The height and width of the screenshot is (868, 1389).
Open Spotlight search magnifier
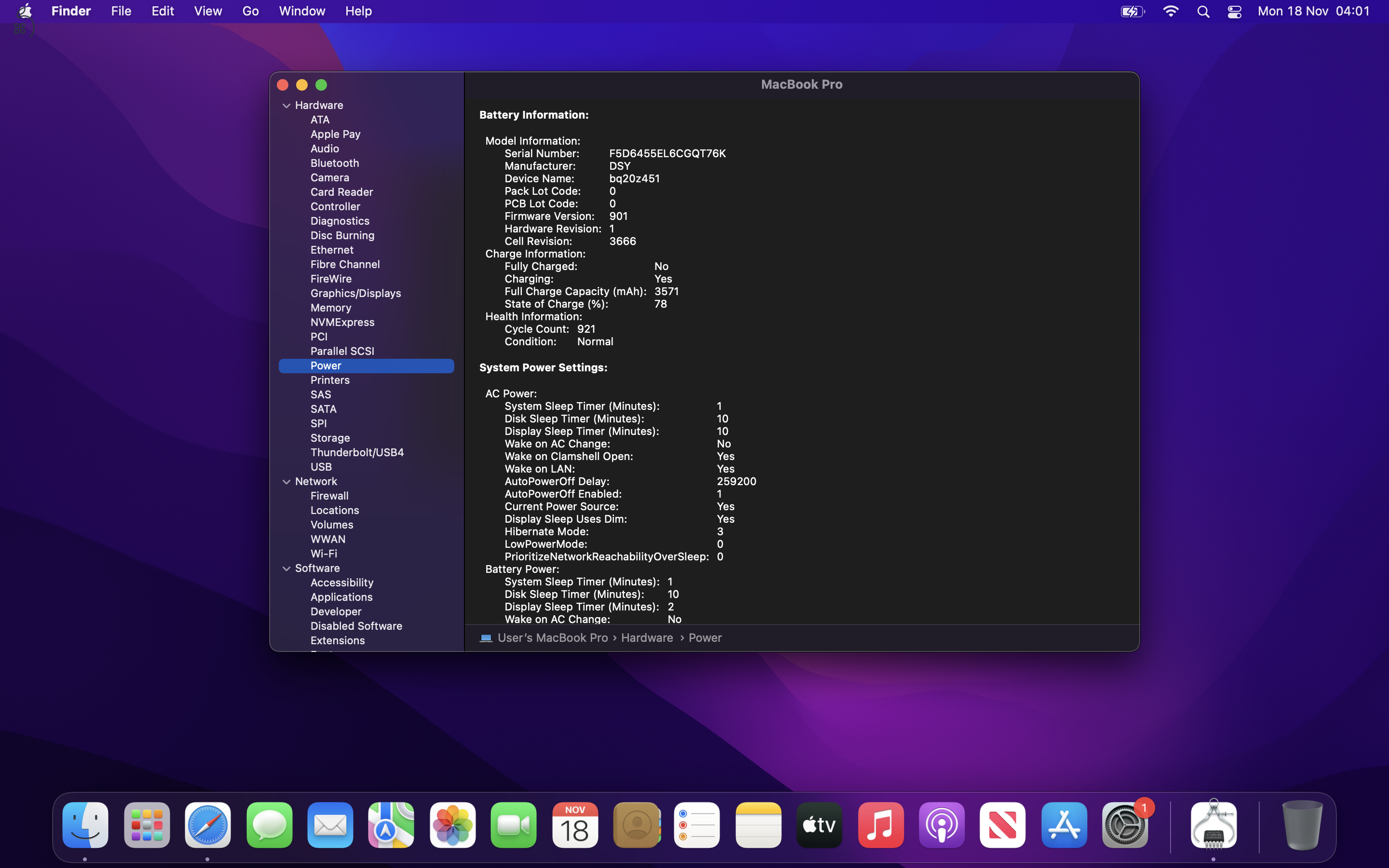click(x=1204, y=12)
